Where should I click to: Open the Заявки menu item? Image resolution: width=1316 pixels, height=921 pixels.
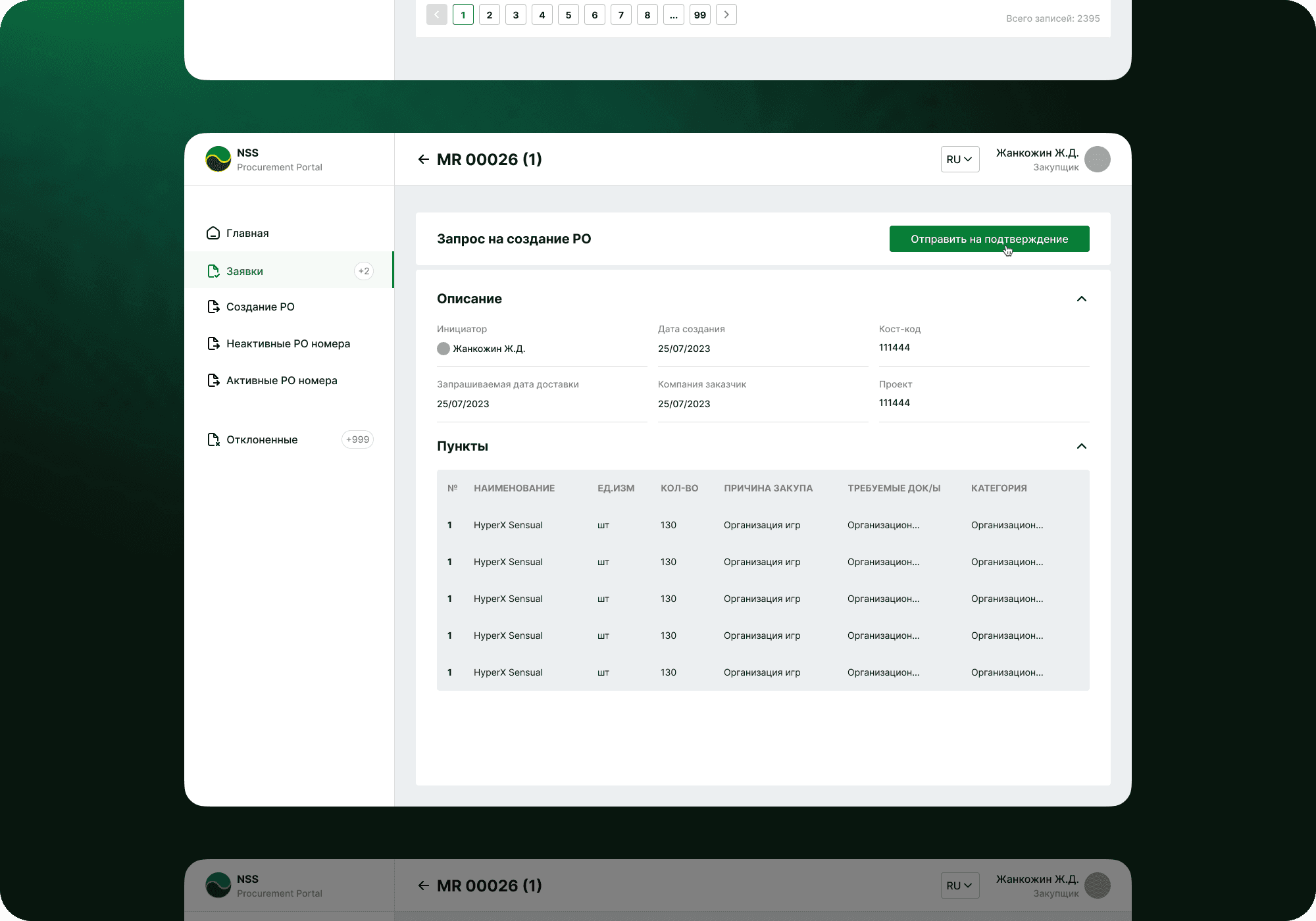click(245, 271)
